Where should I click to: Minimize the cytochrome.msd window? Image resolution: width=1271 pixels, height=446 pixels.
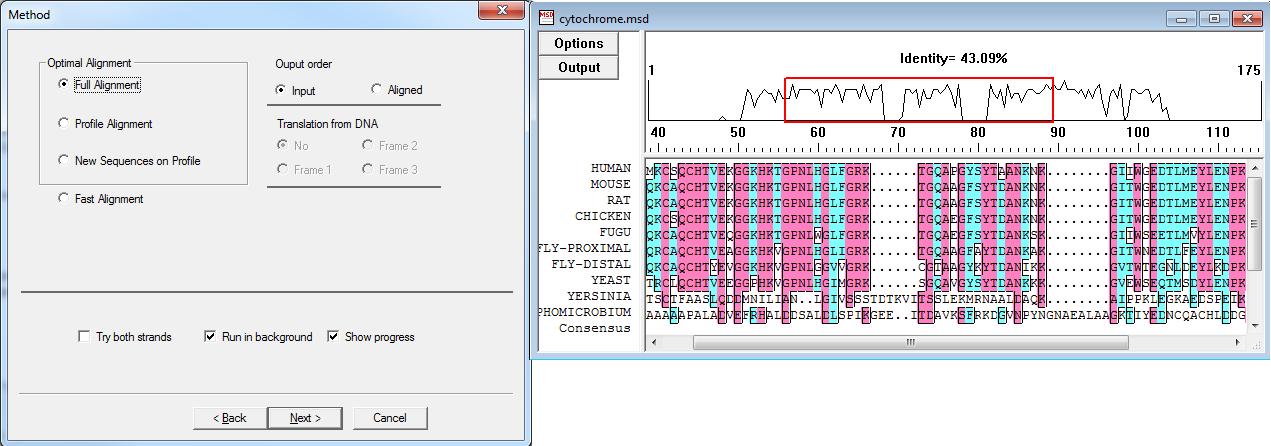pos(1183,18)
